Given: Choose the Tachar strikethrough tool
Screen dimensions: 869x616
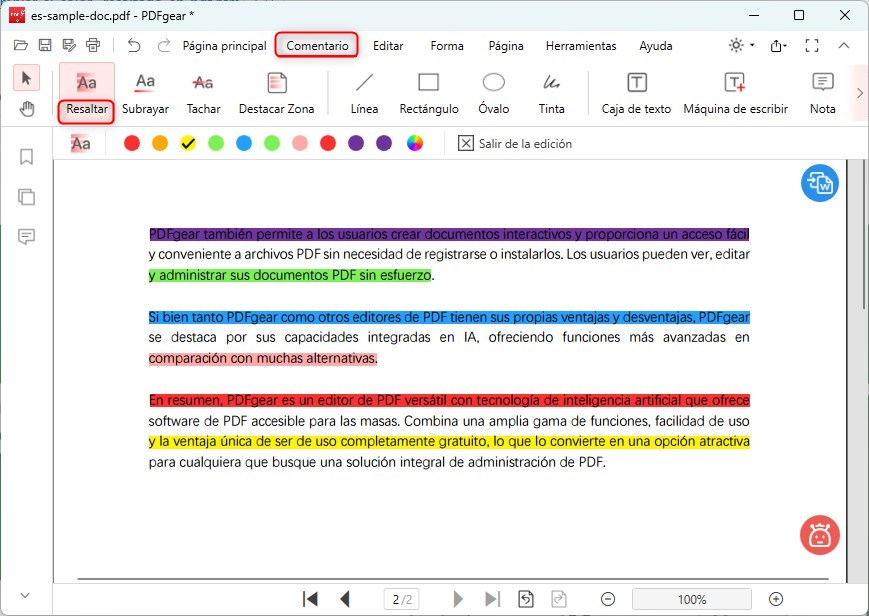Looking at the screenshot, I should (203, 92).
